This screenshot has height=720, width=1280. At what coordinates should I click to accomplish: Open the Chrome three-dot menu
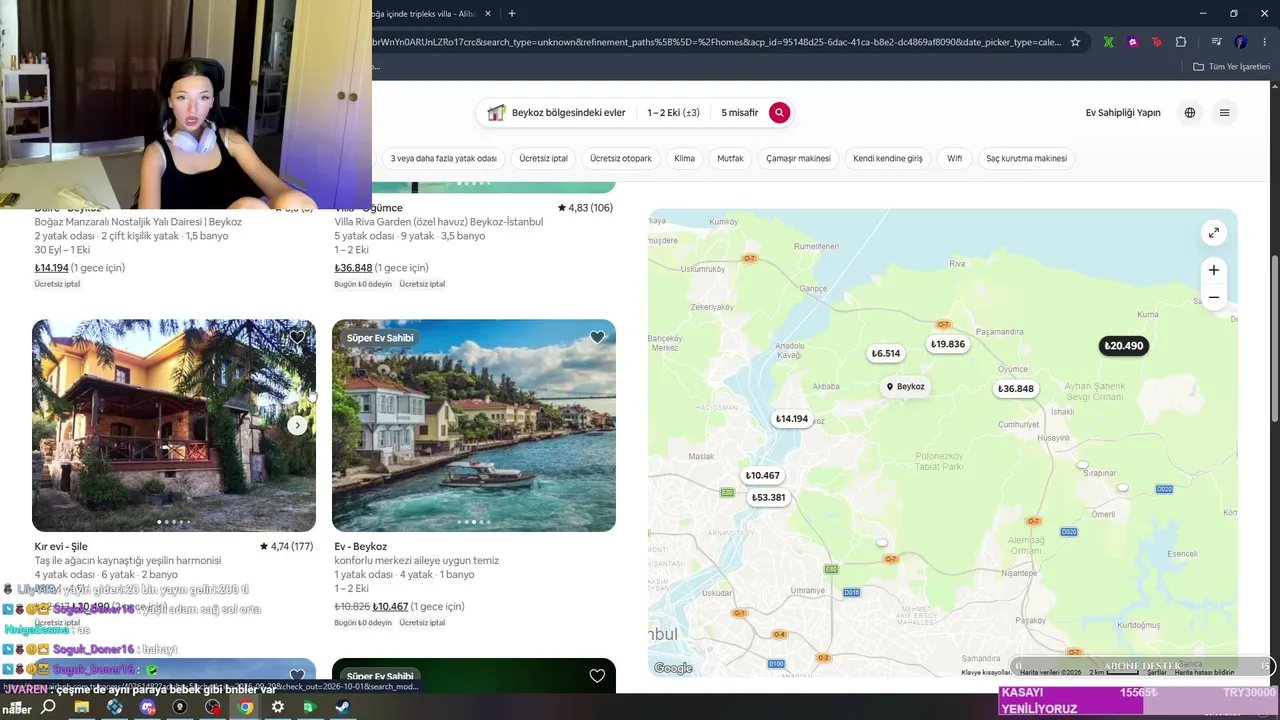coord(1265,42)
